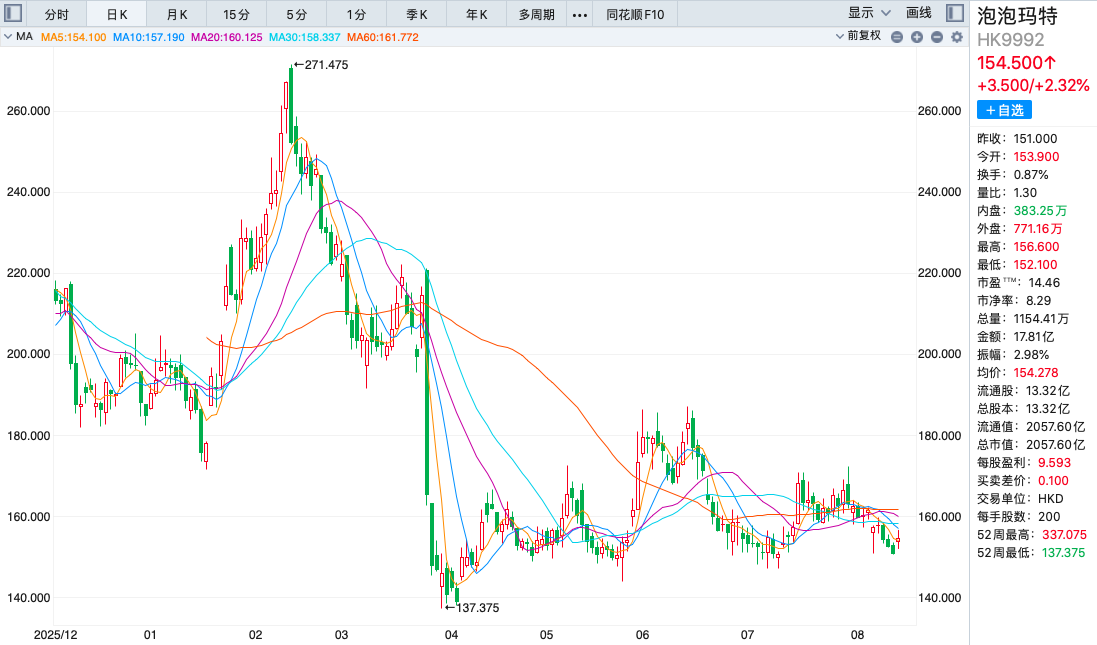Open the 画线 drawing tools
This screenshot has width=1097, height=645.
point(919,13)
